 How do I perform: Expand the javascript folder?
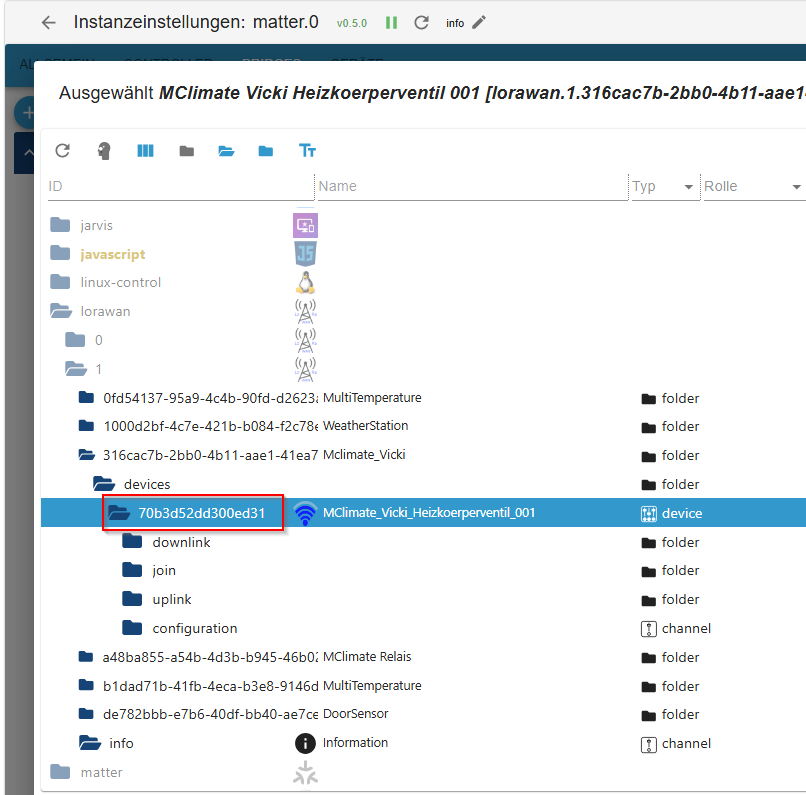pos(60,253)
